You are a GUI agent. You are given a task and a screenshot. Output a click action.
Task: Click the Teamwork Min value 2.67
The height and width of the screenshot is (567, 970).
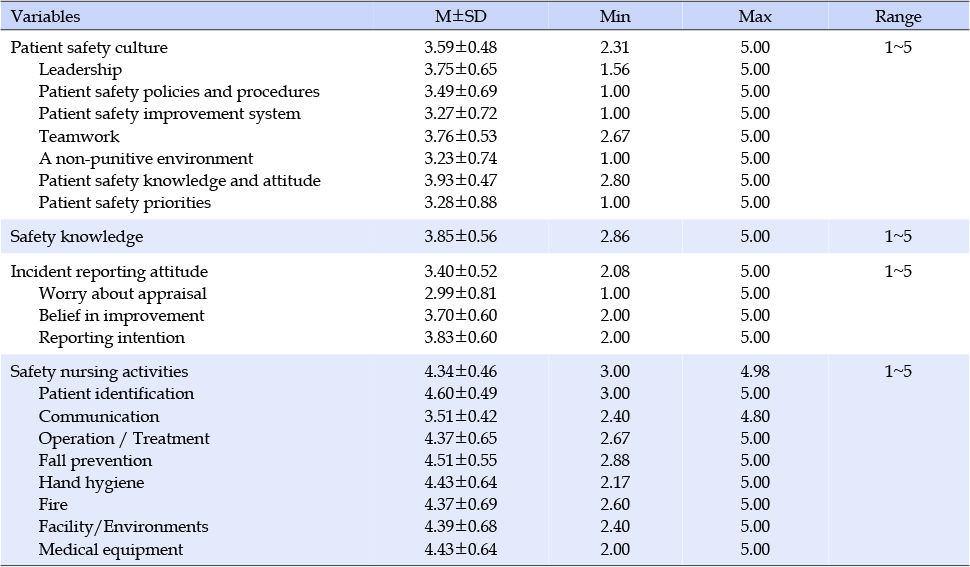(615, 136)
